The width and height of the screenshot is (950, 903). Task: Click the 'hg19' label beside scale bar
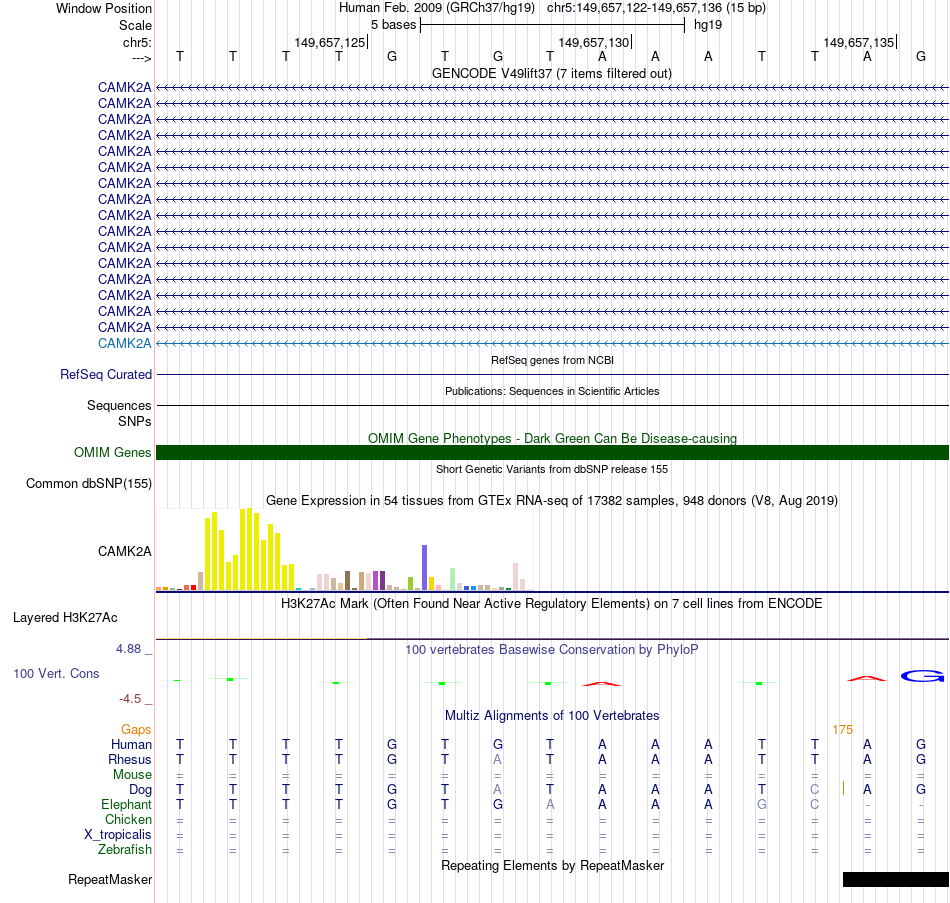click(708, 25)
